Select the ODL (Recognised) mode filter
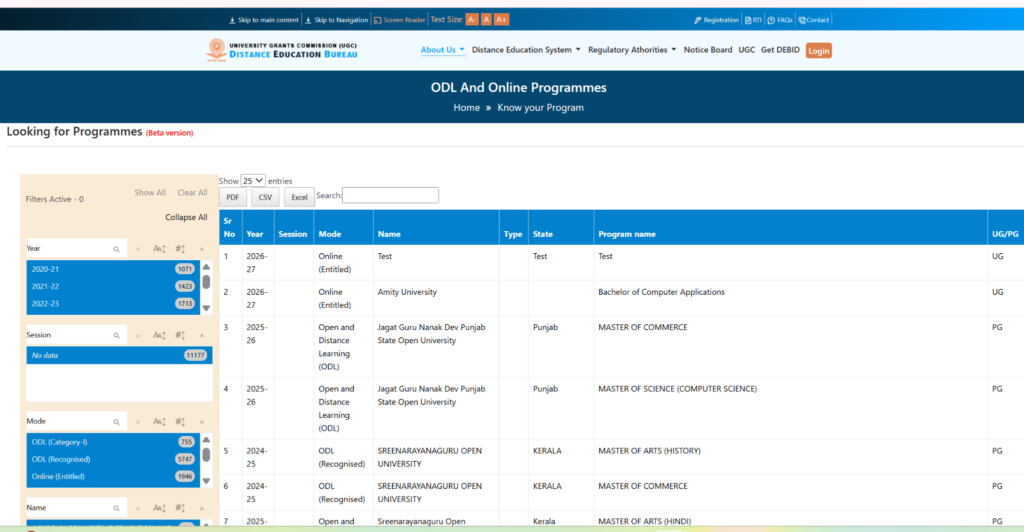This screenshot has height=532, width=1024. [x=113, y=459]
